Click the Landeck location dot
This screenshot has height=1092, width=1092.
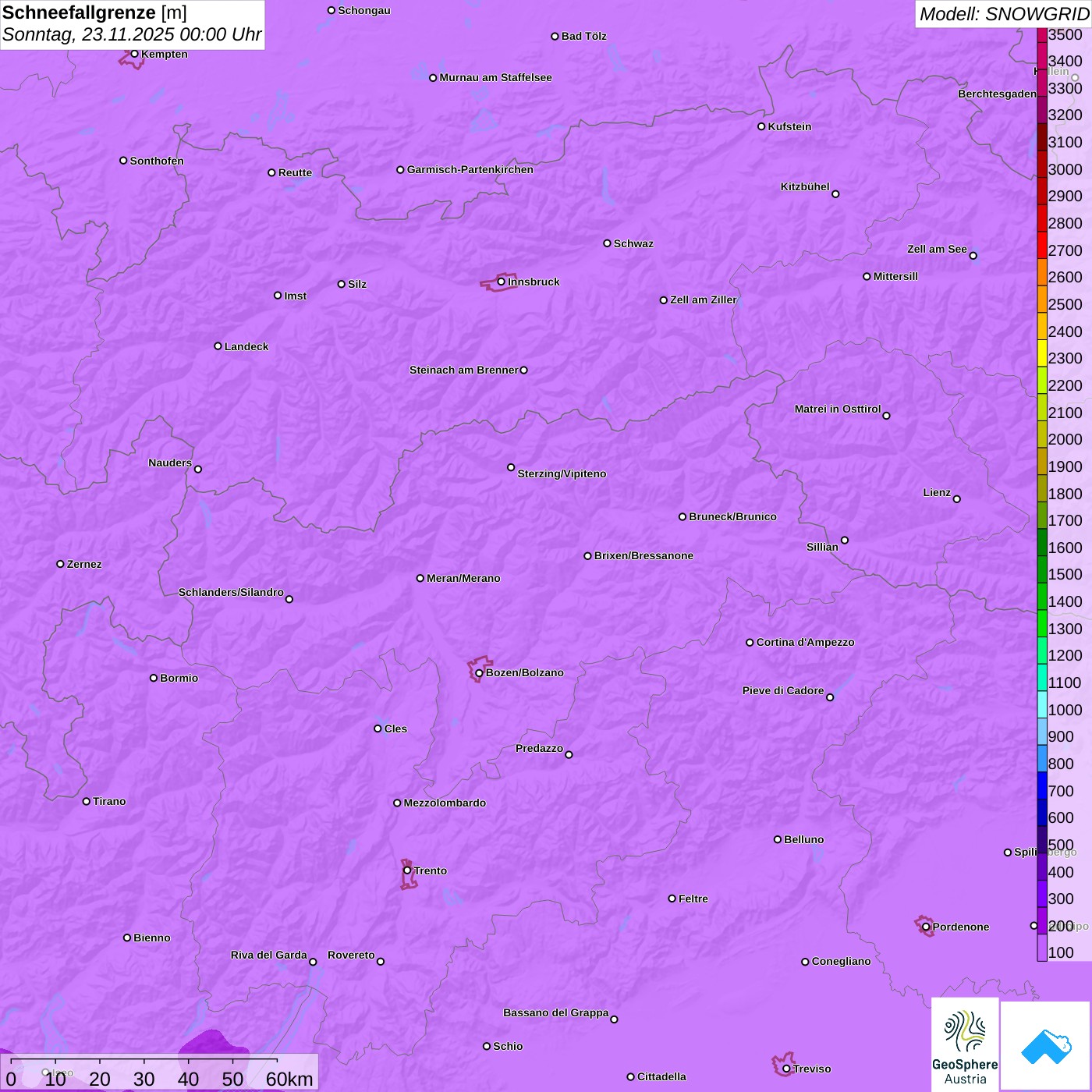tap(218, 346)
